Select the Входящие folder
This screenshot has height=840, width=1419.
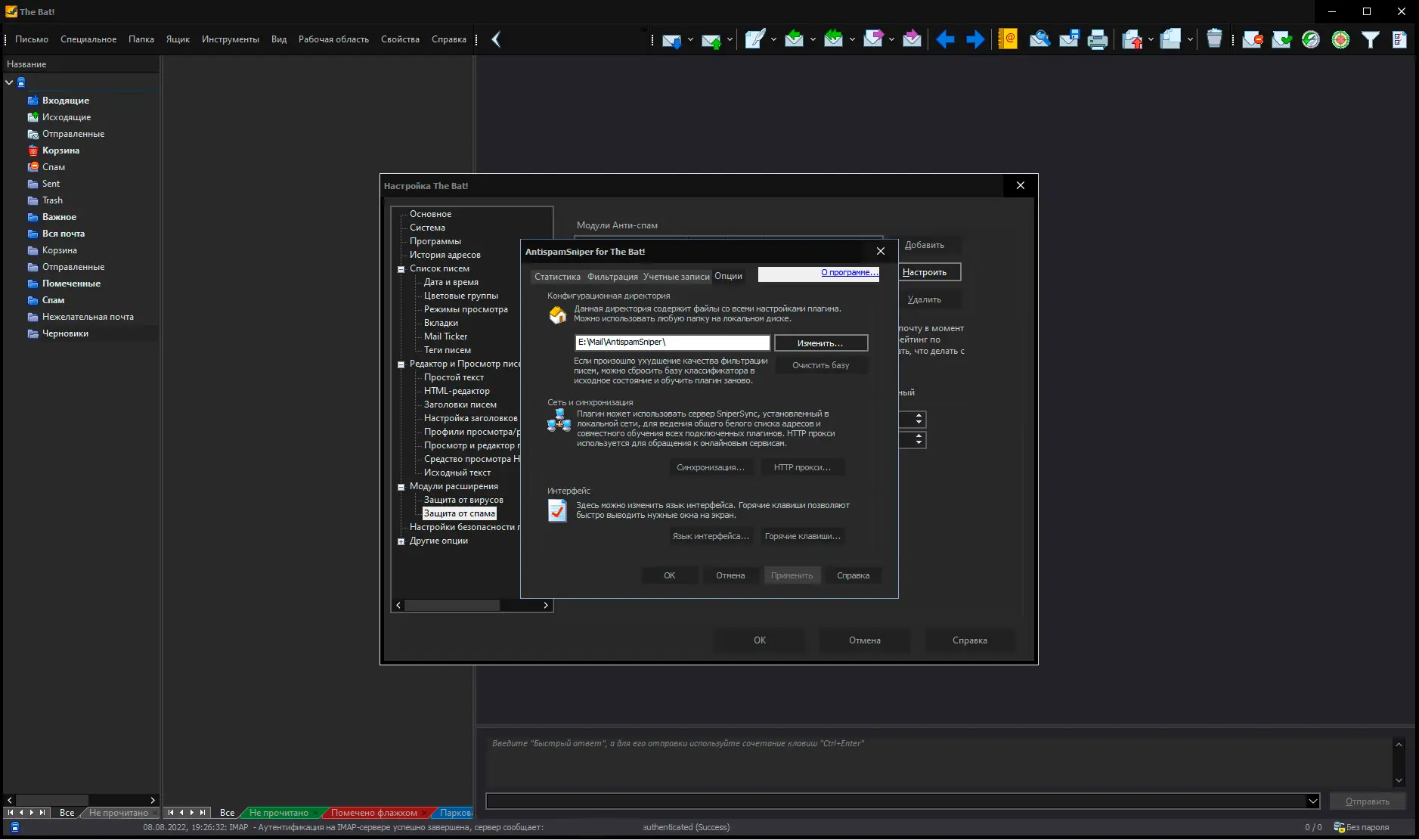66,101
